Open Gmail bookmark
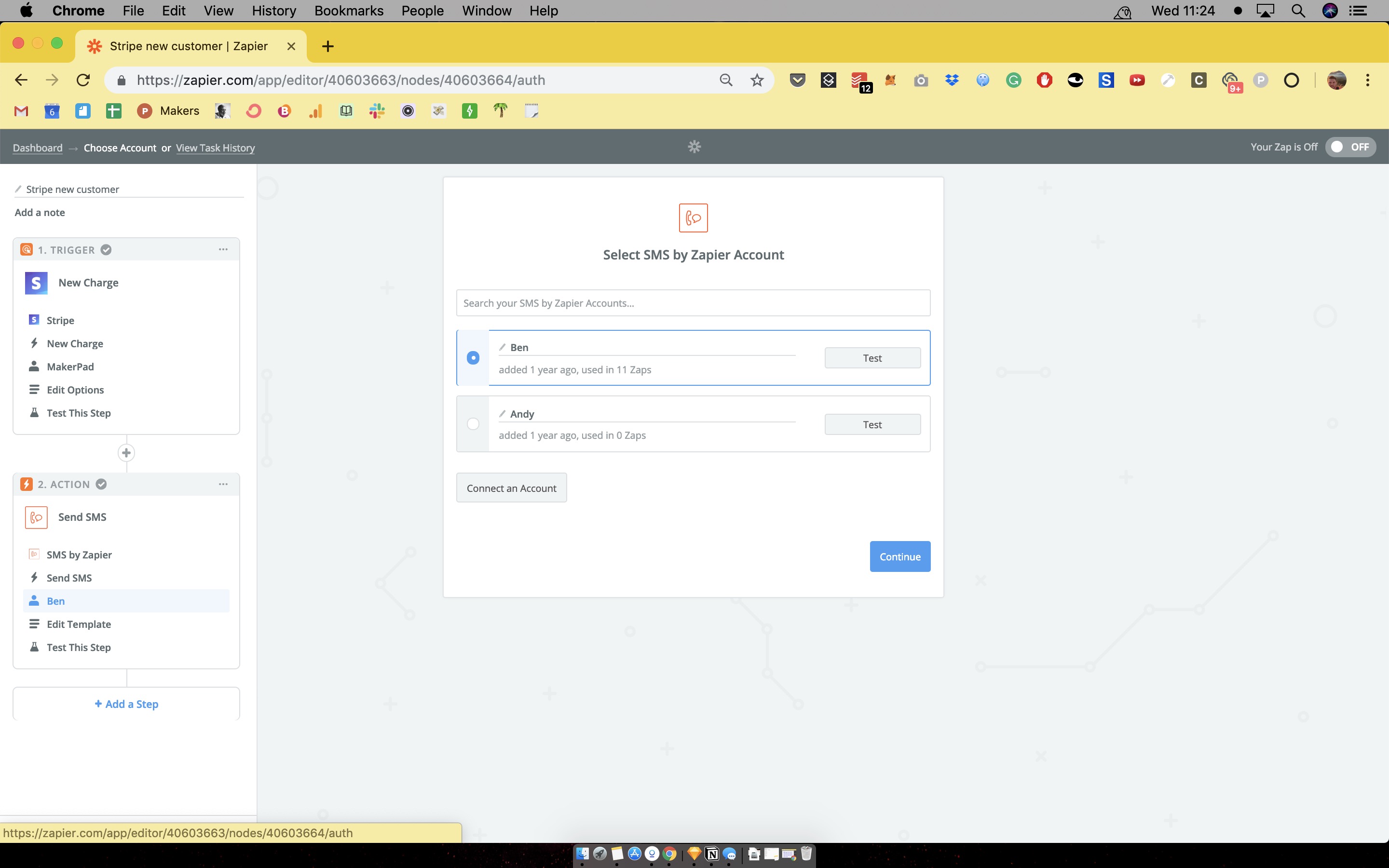This screenshot has width=1389, height=868. click(21, 111)
